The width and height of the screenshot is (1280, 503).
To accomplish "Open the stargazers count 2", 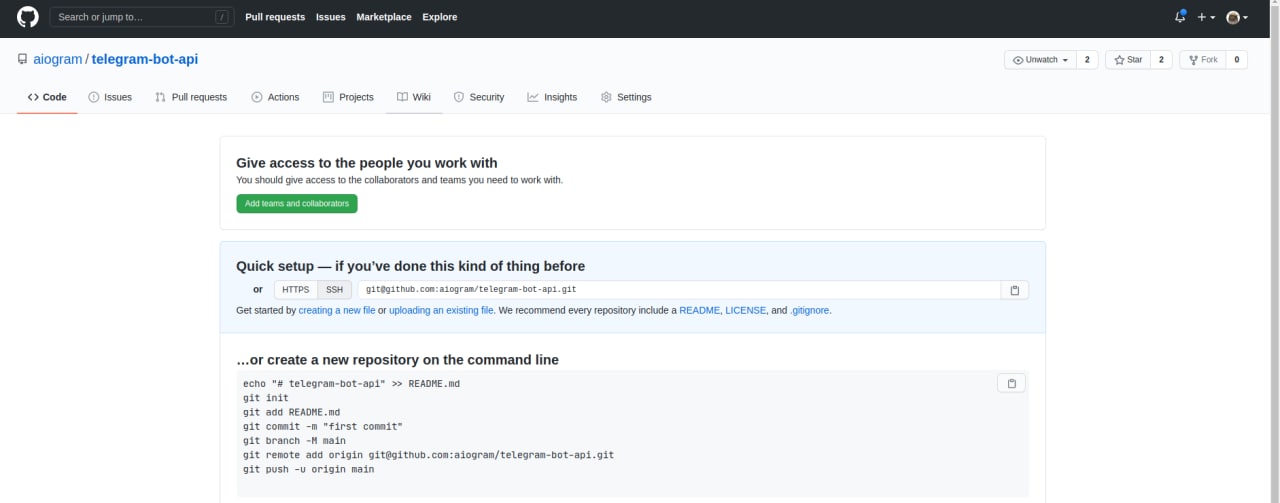I will pos(1161,60).
